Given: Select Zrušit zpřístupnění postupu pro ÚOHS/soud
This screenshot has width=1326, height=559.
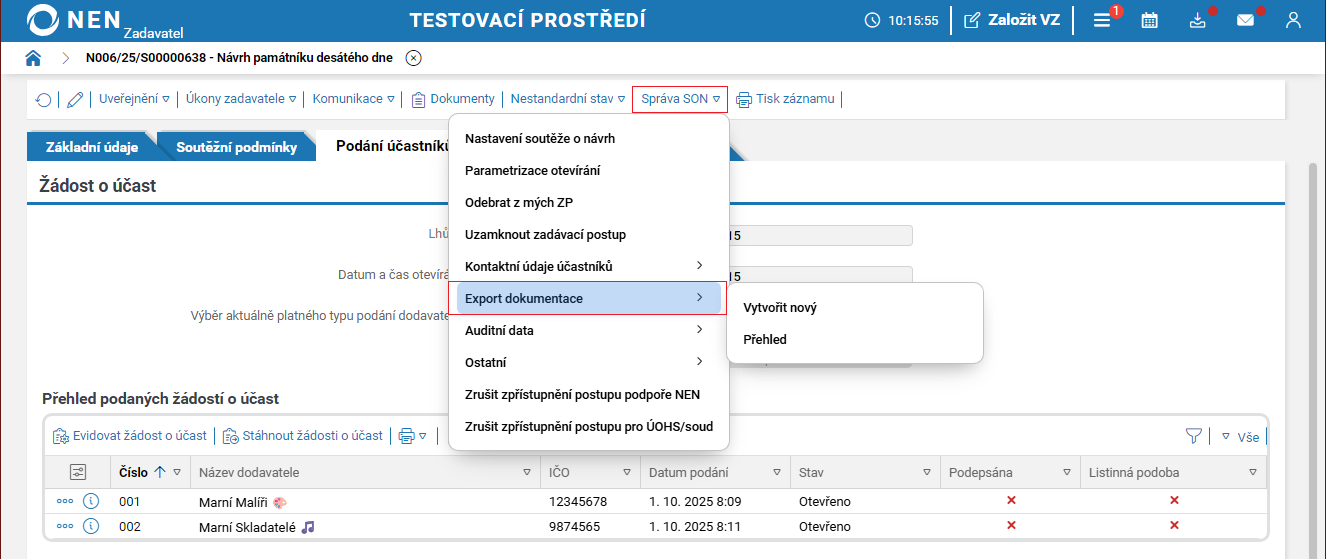Looking at the screenshot, I should [589, 426].
